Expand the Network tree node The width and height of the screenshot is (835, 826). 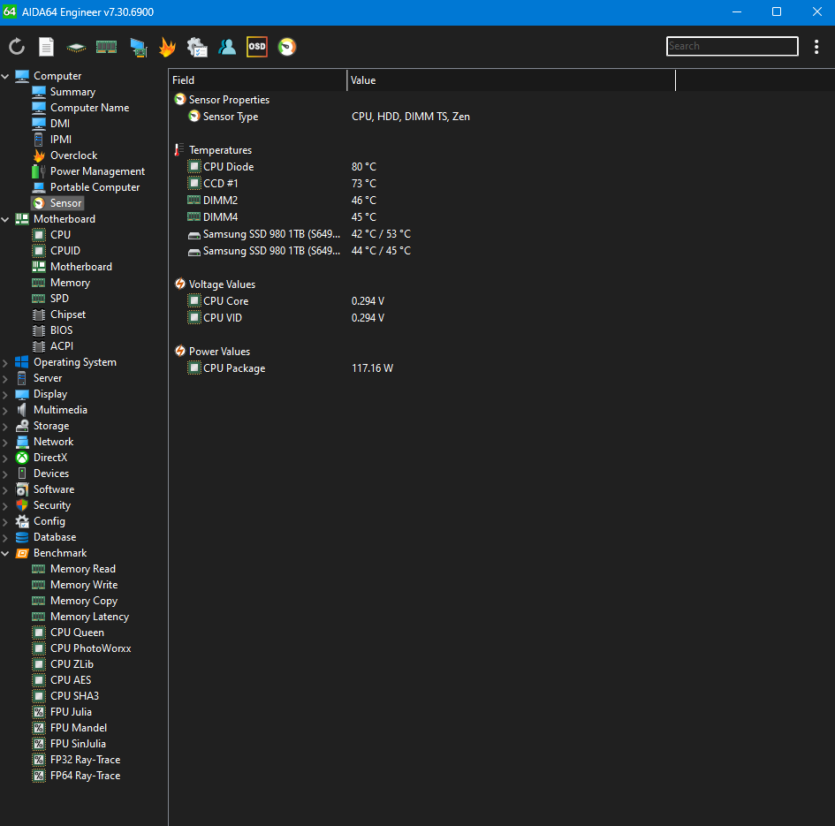[5, 442]
